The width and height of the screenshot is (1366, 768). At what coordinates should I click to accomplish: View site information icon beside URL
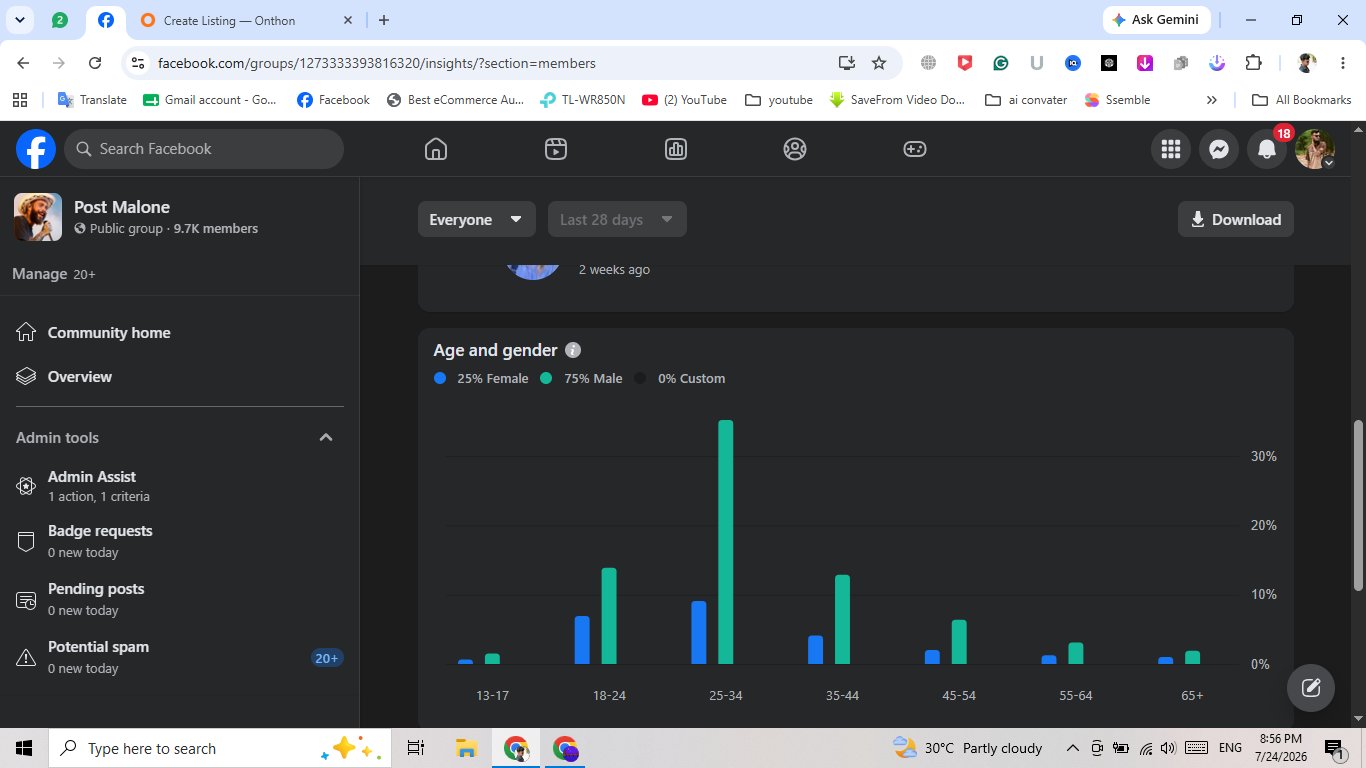138,63
